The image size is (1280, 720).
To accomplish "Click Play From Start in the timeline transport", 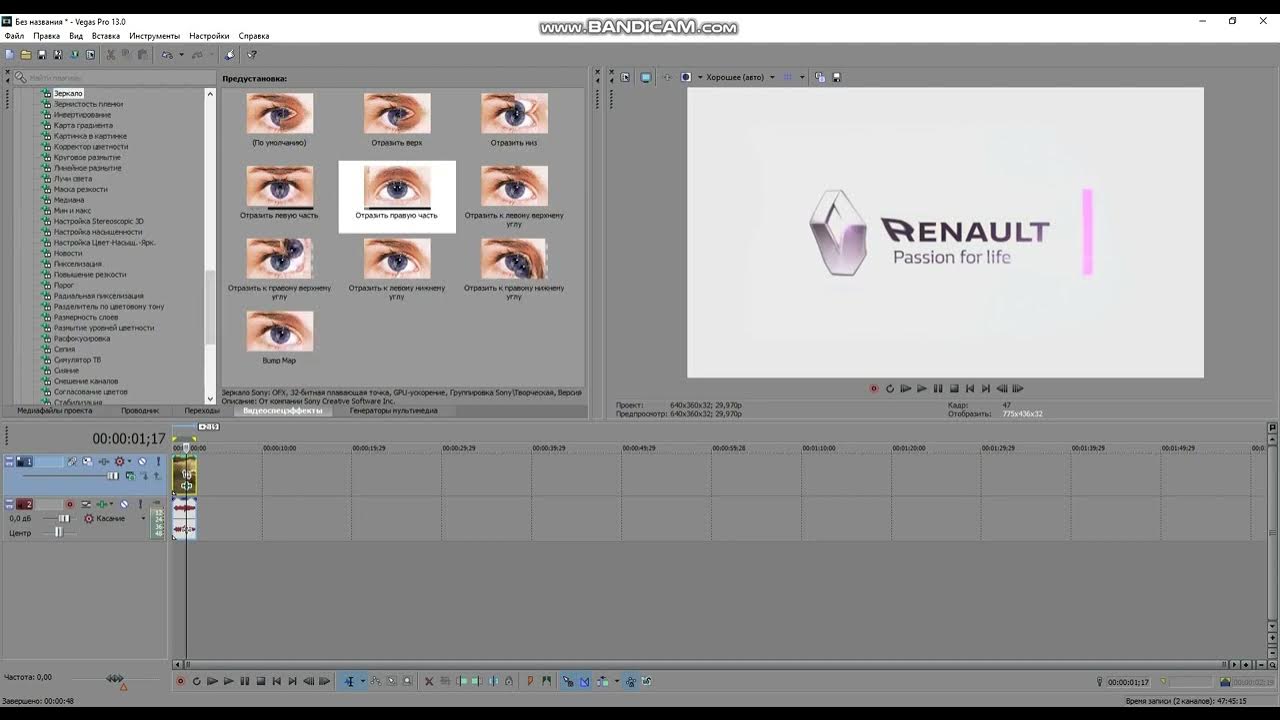I will point(212,681).
